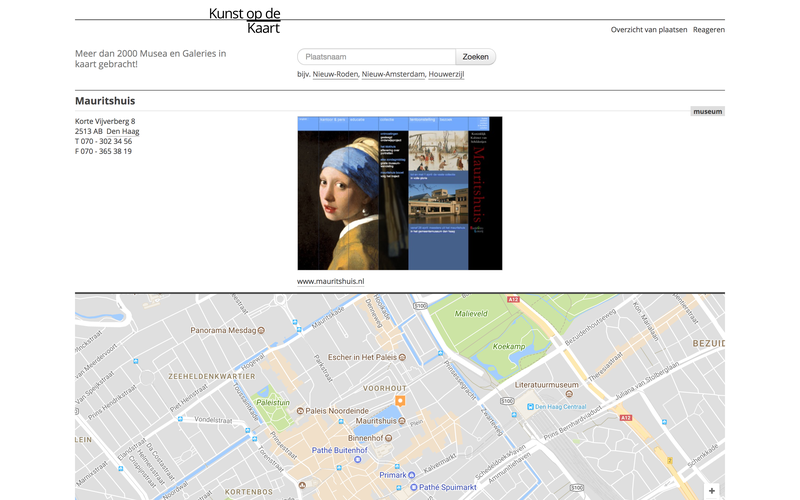Click the Literatuurmuseum map marker
Screen dimensions: 800x500
[x=569, y=394]
